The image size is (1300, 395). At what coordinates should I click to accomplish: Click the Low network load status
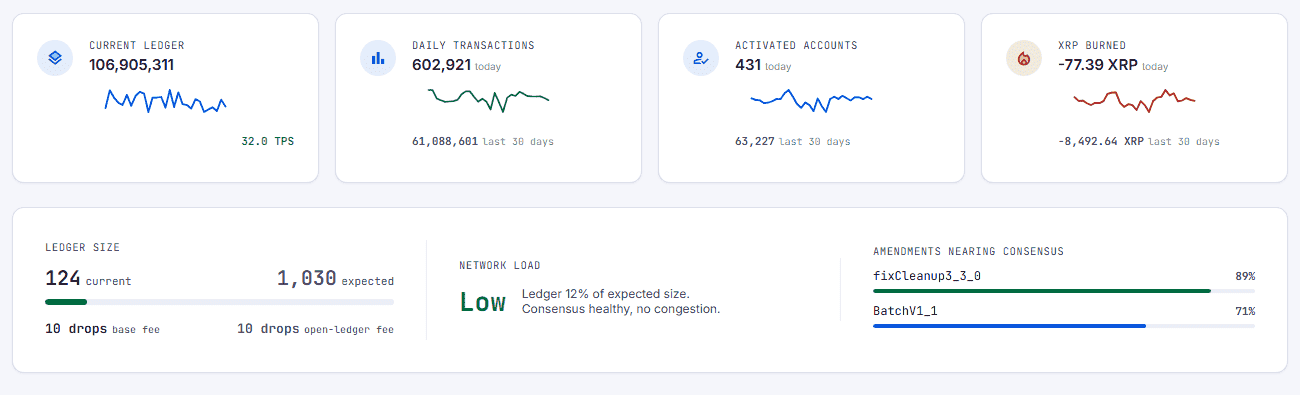click(482, 302)
